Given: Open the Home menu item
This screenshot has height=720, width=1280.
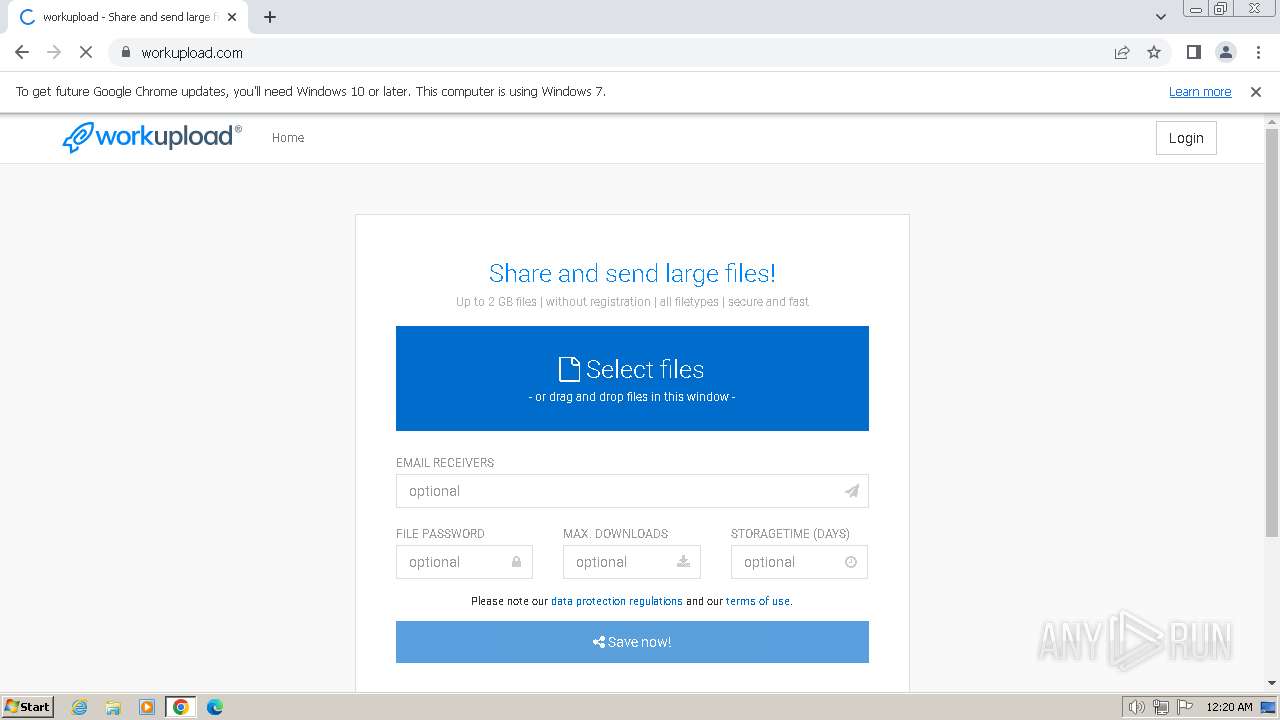Looking at the screenshot, I should (288, 138).
